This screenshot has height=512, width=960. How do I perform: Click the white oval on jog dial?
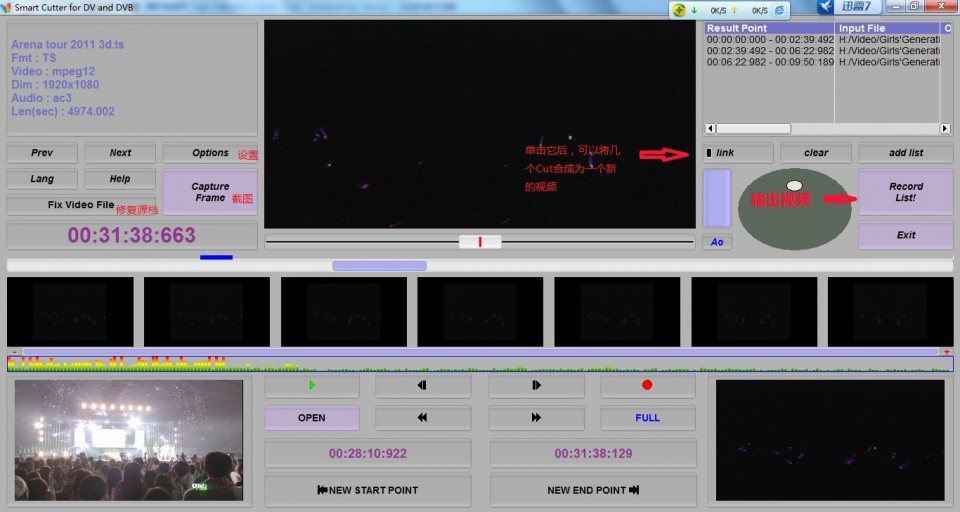[794, 186]
